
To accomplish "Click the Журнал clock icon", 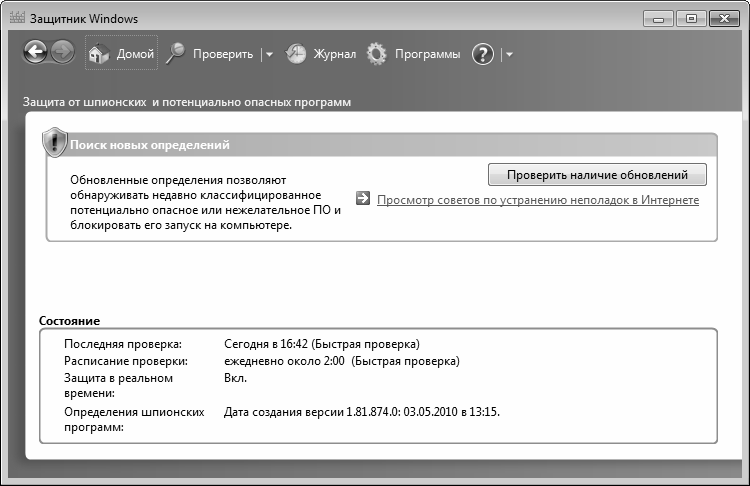I will (296, 54).
